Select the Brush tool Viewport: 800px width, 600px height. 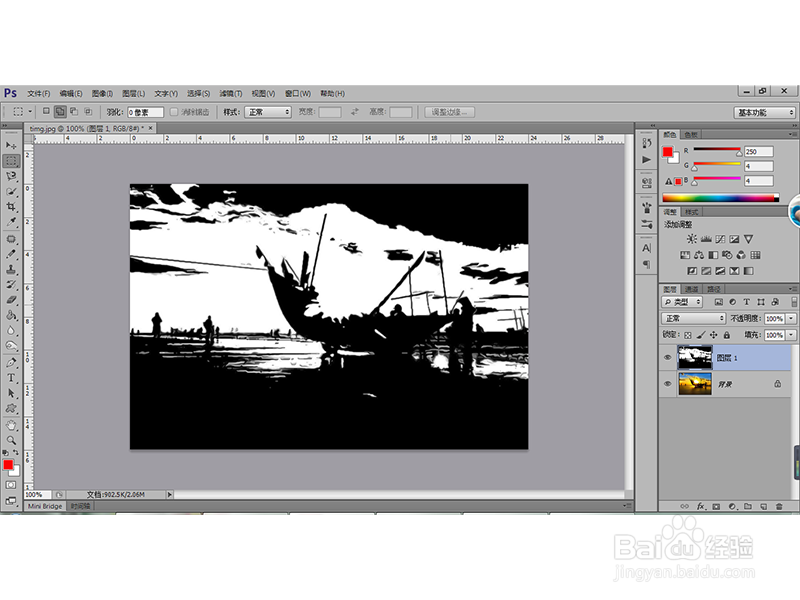(x=11, y=254)
